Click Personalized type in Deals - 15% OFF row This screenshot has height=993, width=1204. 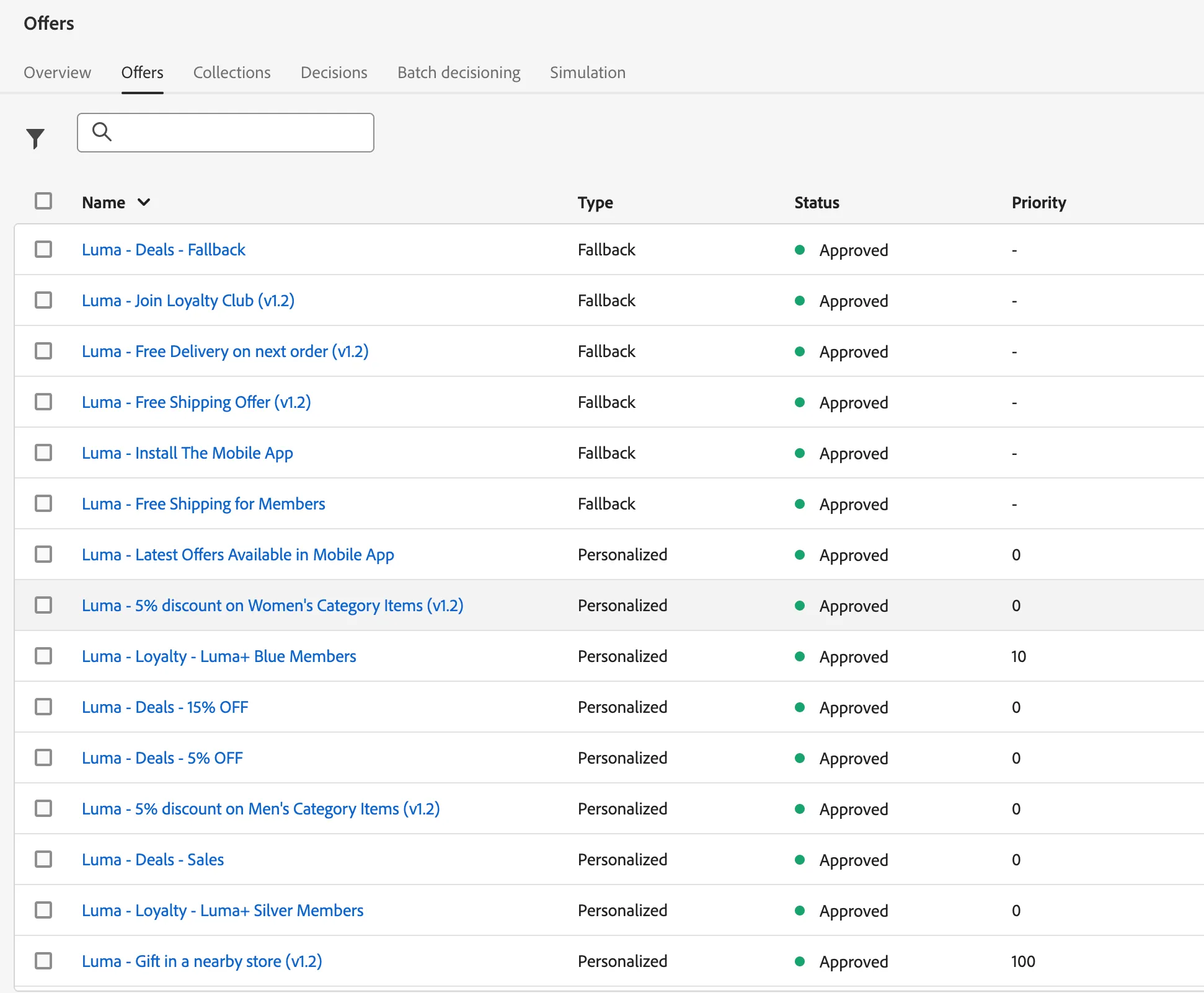coord(622,707)
